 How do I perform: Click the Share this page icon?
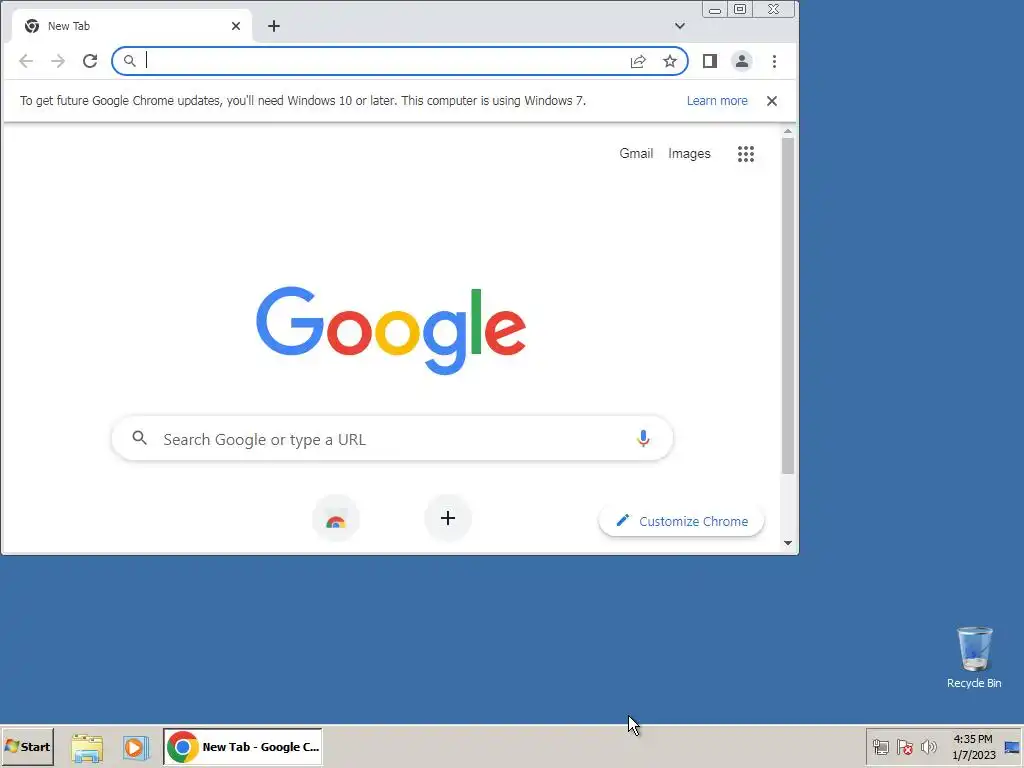(638, 61)
